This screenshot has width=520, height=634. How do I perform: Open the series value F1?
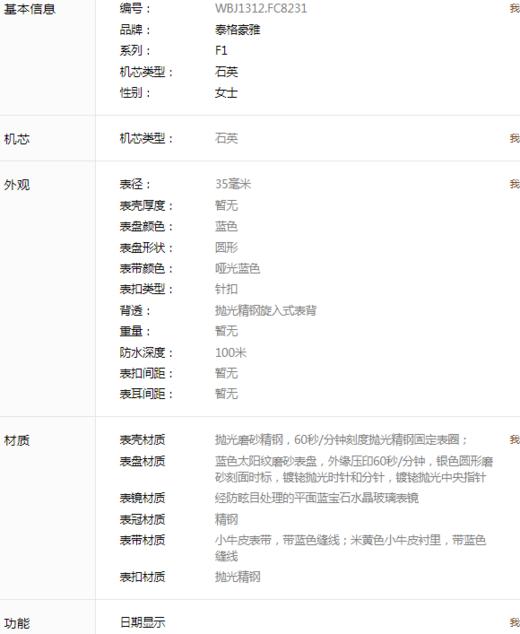coord(221,51)
